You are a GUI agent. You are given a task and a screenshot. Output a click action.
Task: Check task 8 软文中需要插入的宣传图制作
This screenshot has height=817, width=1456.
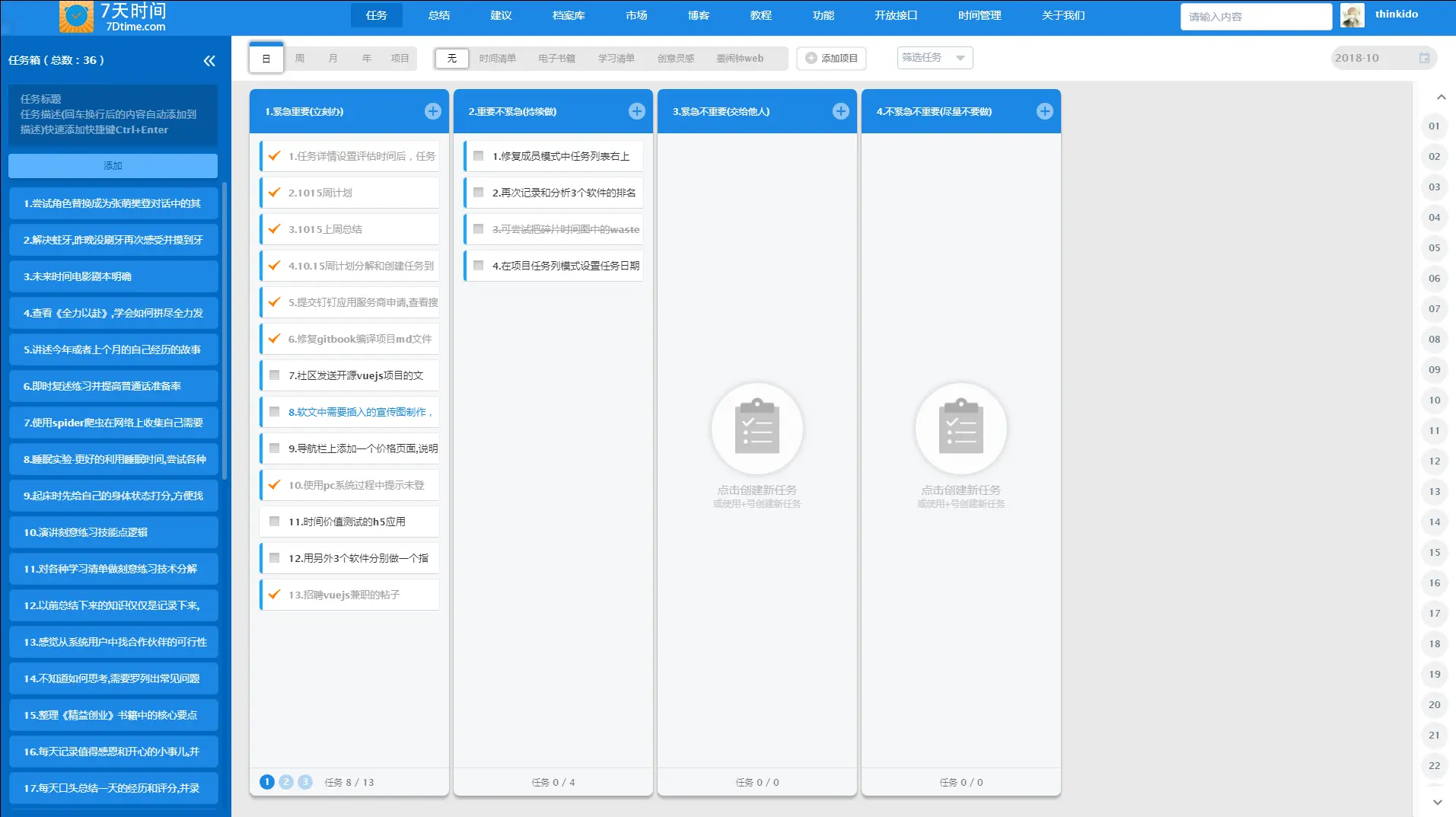point(275,411)
